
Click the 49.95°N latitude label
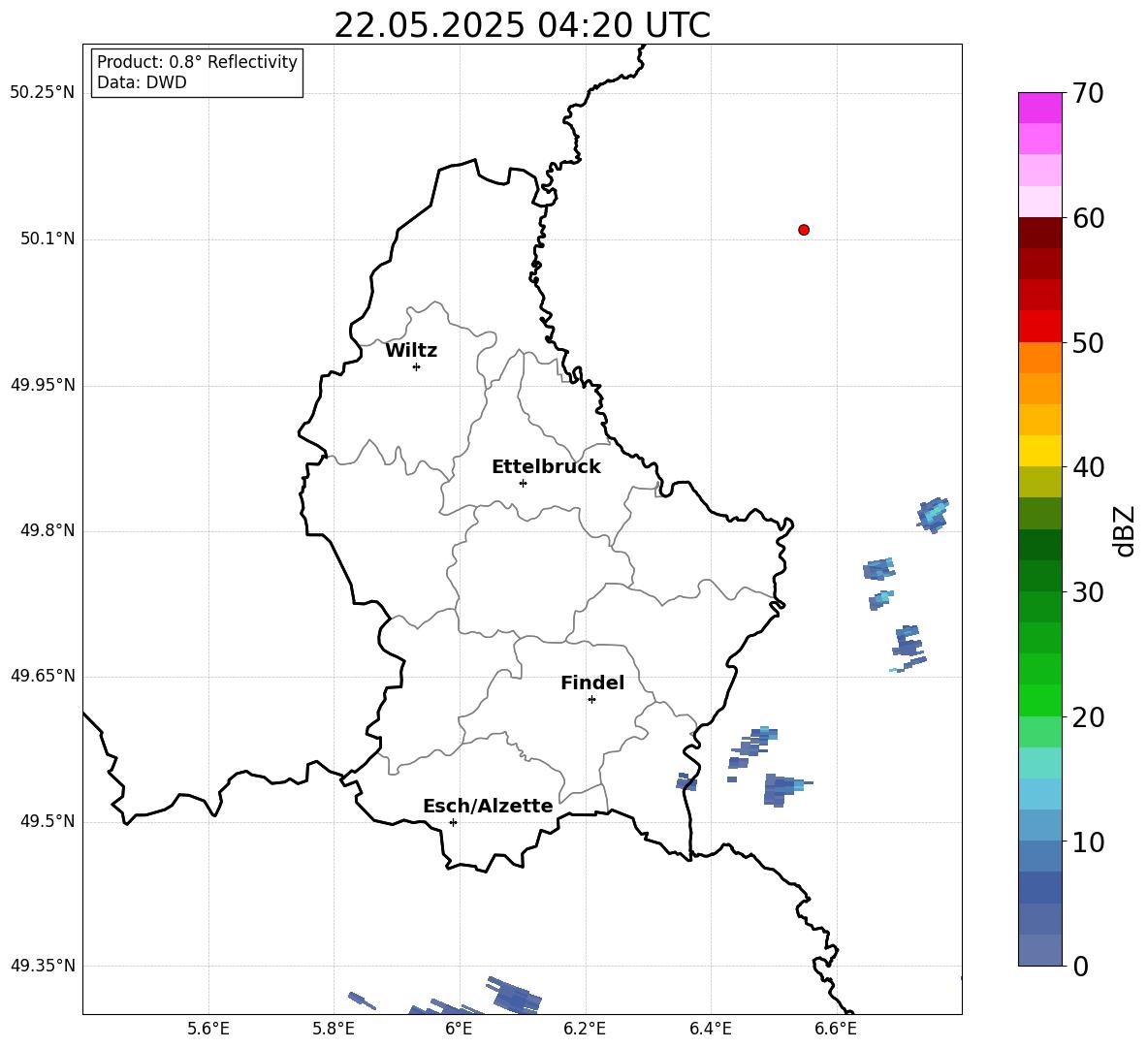pyautogui.click(x=43, y=384)
